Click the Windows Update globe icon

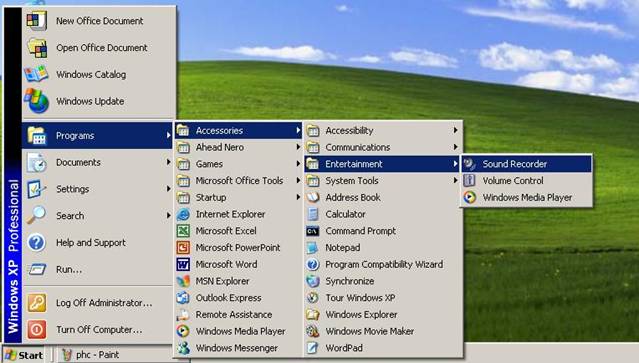tap(37, 101)
